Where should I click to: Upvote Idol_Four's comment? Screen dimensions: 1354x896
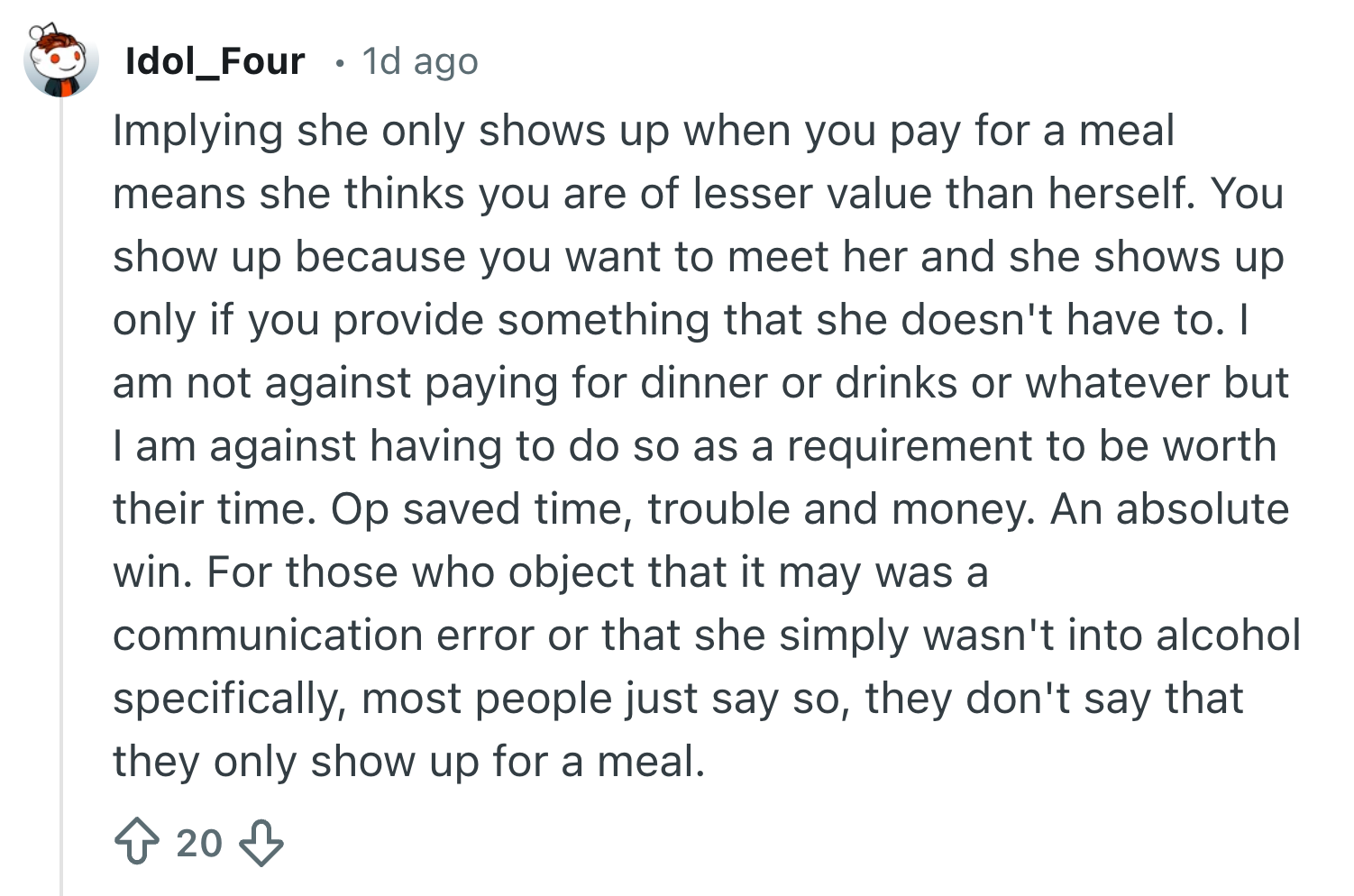point(137,842)
